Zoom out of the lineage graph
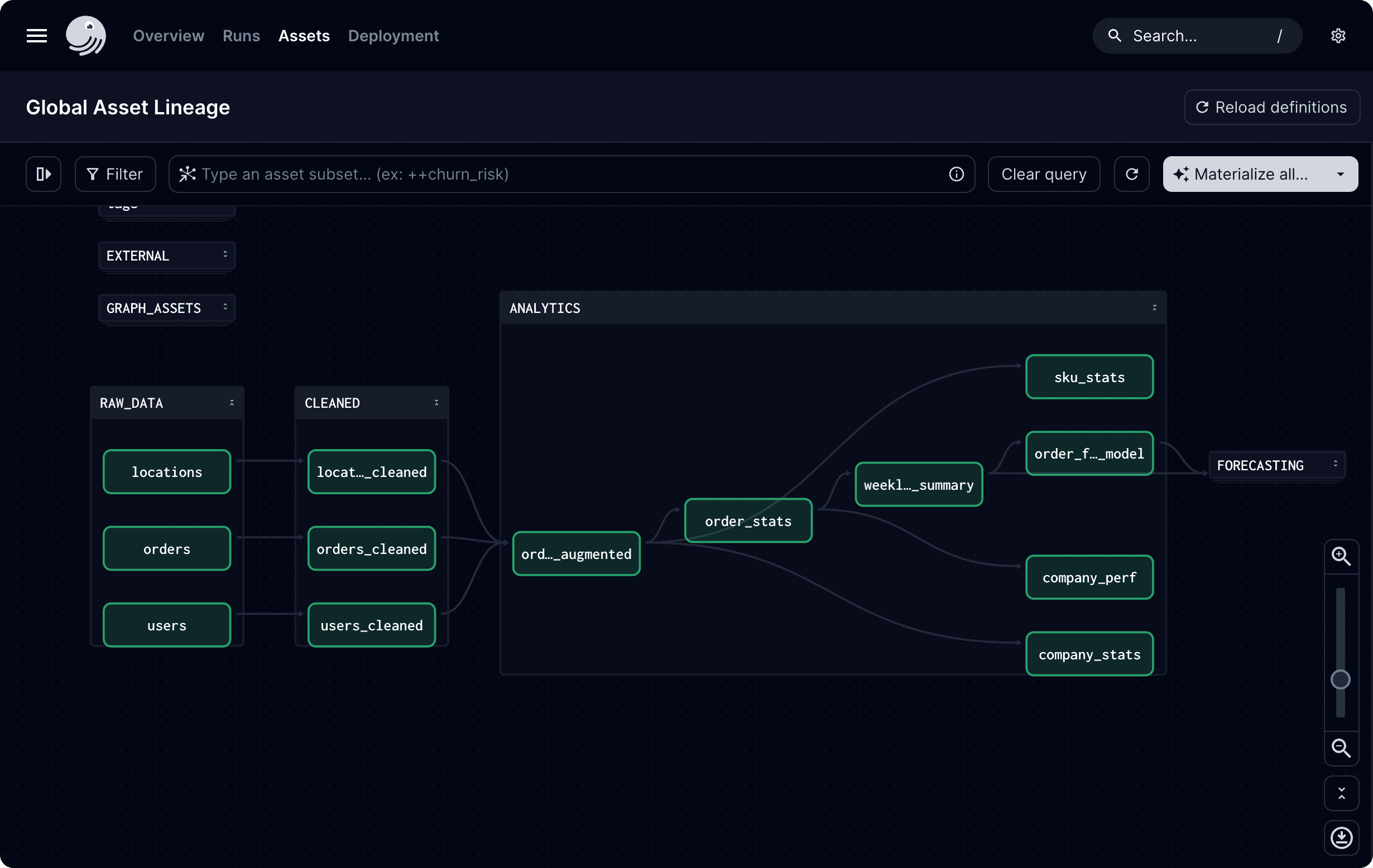The image size is (1373, 868). tap(1341, 748)
